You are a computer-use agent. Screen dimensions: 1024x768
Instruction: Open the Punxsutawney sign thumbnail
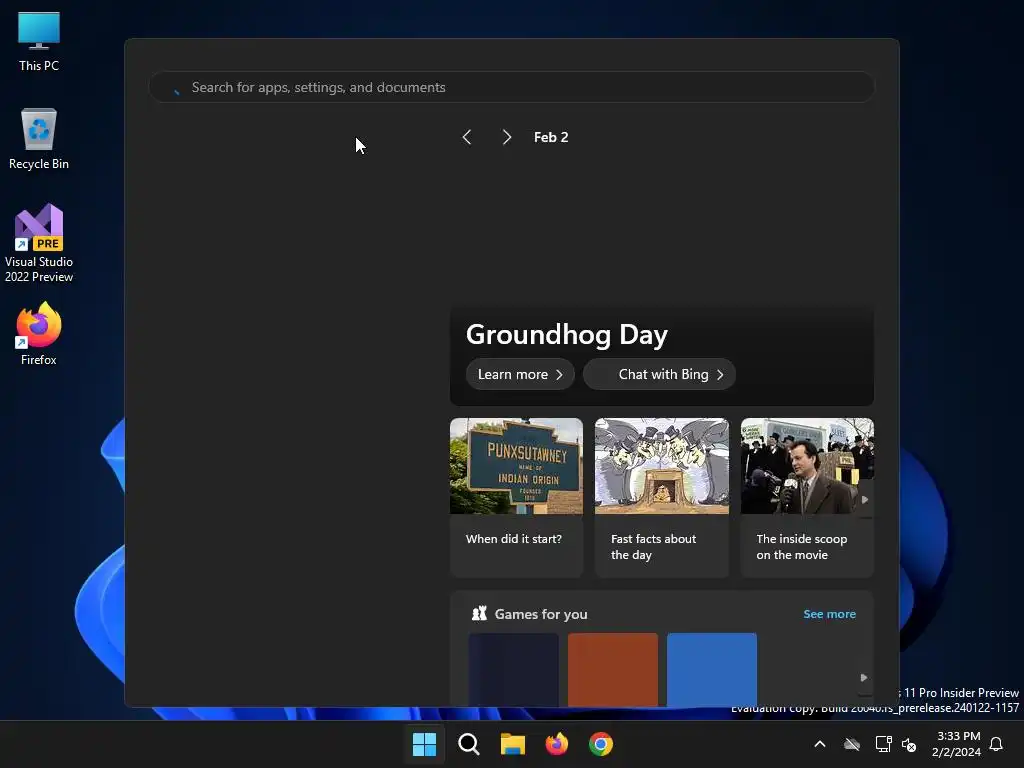click(516, 466)
